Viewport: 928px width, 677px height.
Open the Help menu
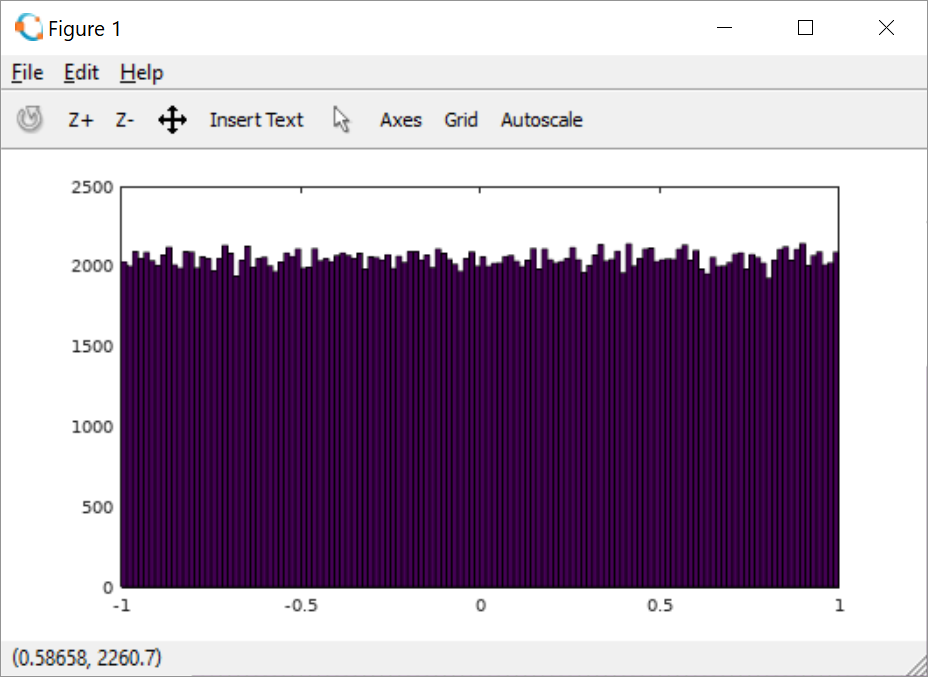[141, 73]
